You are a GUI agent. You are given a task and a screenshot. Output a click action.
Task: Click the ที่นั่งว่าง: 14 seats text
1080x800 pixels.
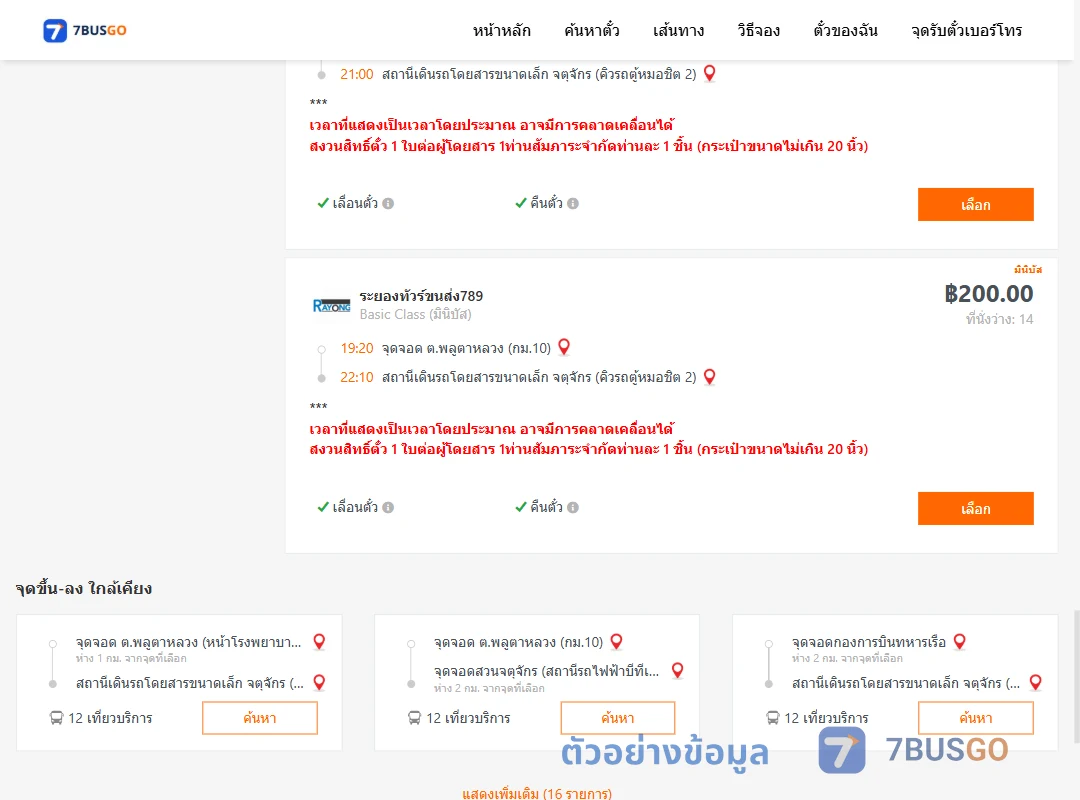pos(999,319)
